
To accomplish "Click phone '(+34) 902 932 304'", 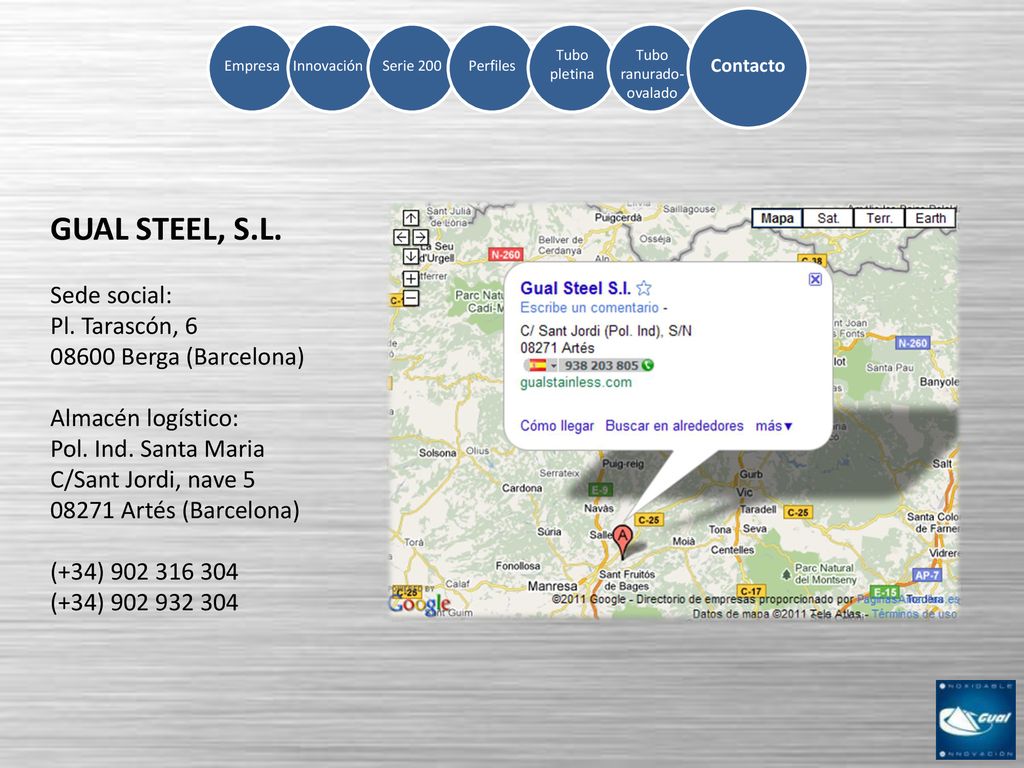I will 144,602.
